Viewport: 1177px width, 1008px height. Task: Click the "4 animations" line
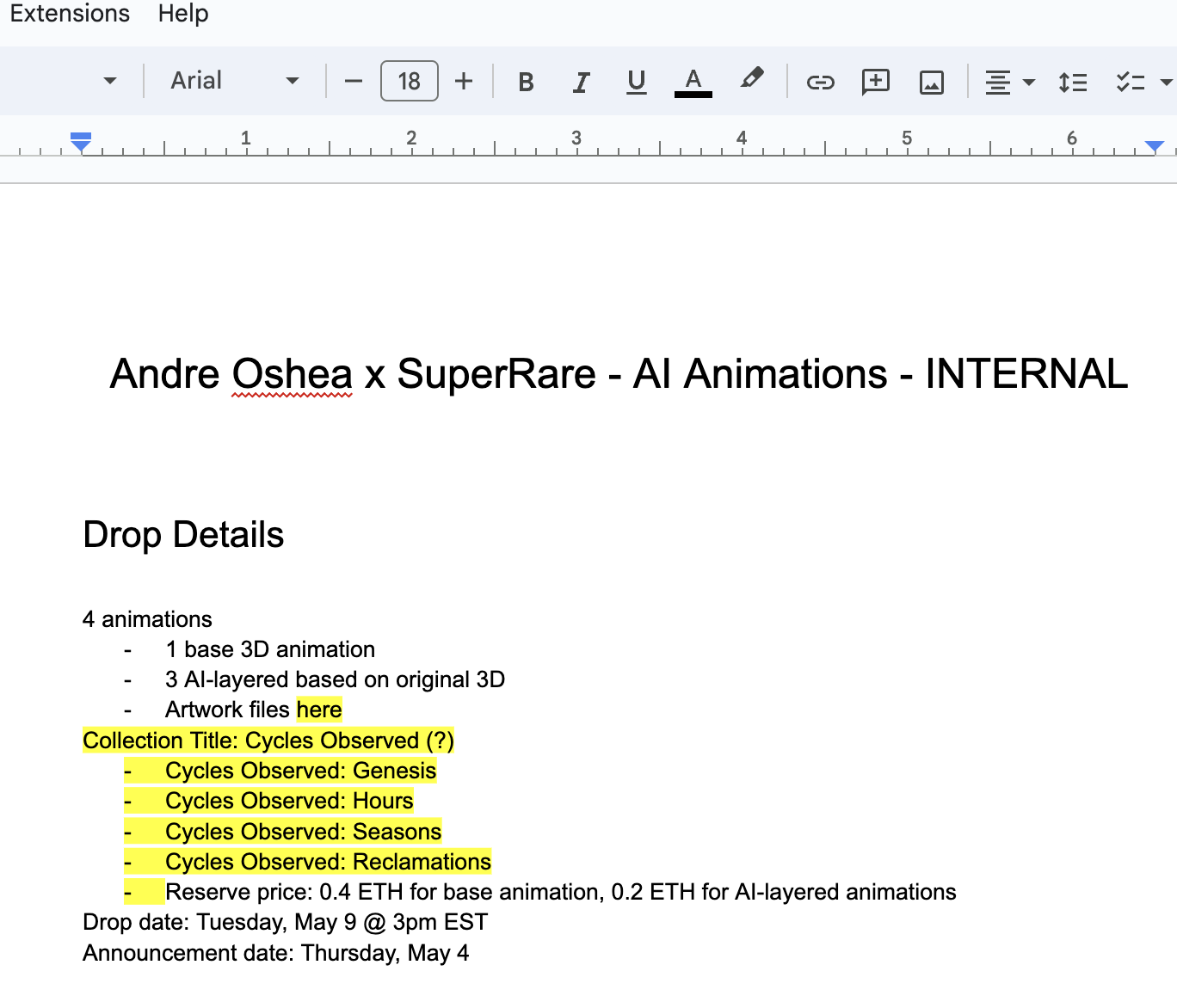pyautogui.click(x=147, y=619)
